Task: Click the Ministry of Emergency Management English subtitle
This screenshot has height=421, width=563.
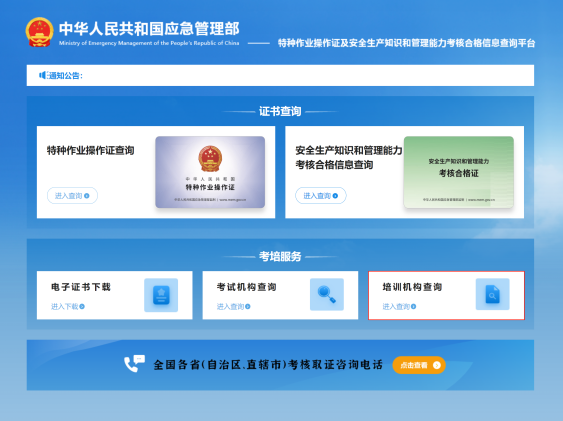Action: 149,43
